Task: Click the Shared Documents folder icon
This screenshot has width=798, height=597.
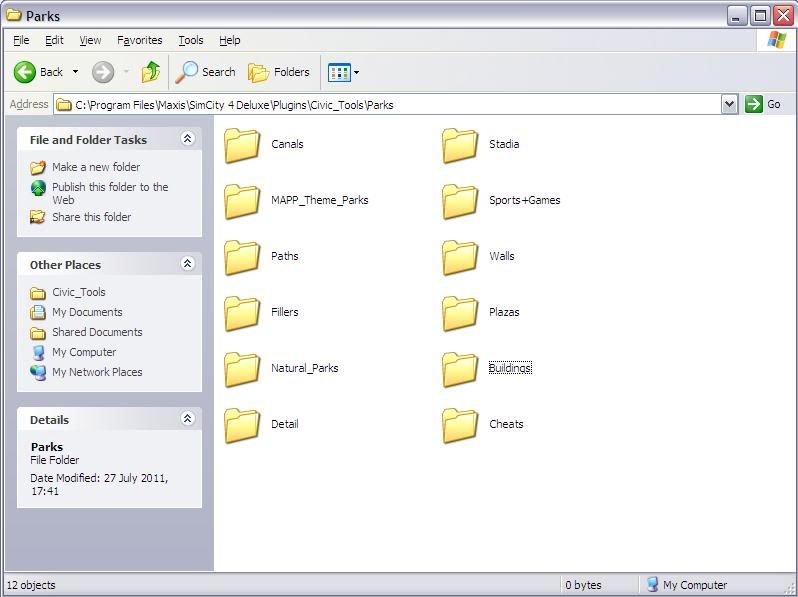Action: pos(38,333)
